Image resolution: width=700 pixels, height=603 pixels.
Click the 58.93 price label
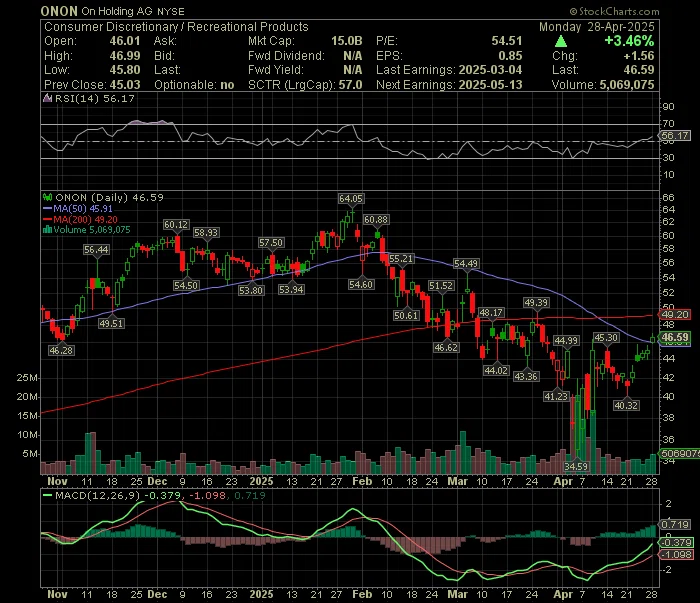206,233
